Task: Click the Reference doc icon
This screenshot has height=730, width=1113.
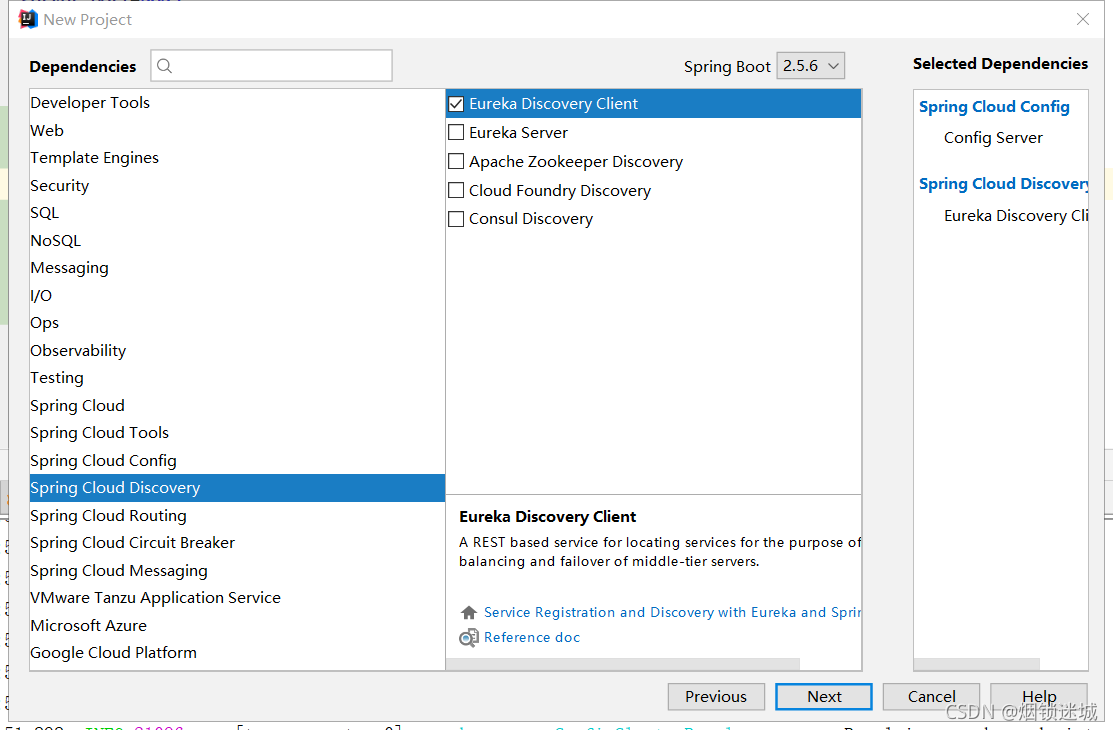Action: point(468,637)
